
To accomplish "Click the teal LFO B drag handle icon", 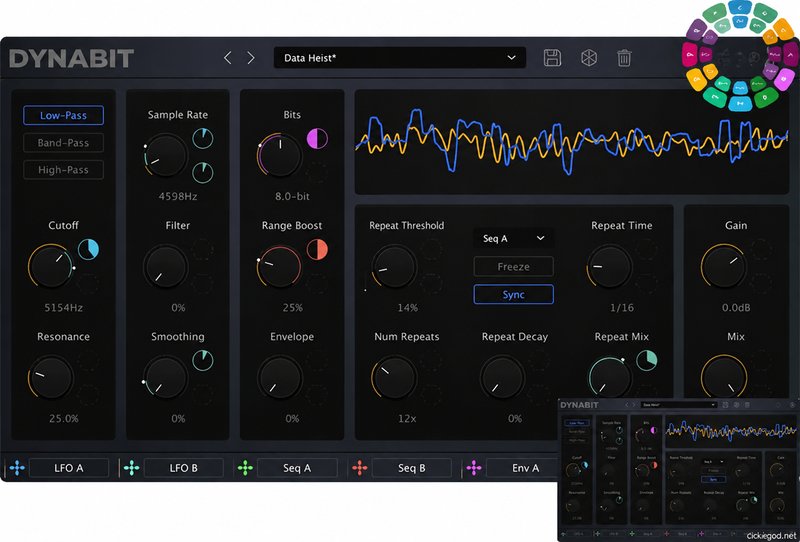I will point(131,468).
